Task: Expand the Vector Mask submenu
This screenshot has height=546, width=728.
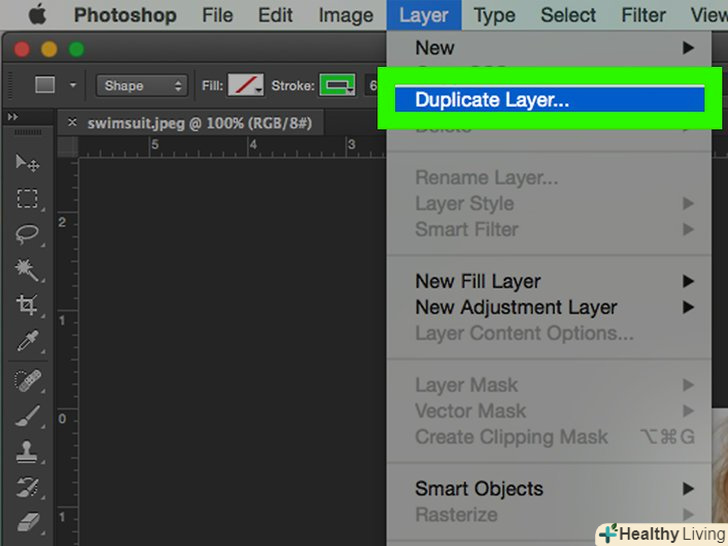Action: tap(549, 411)
